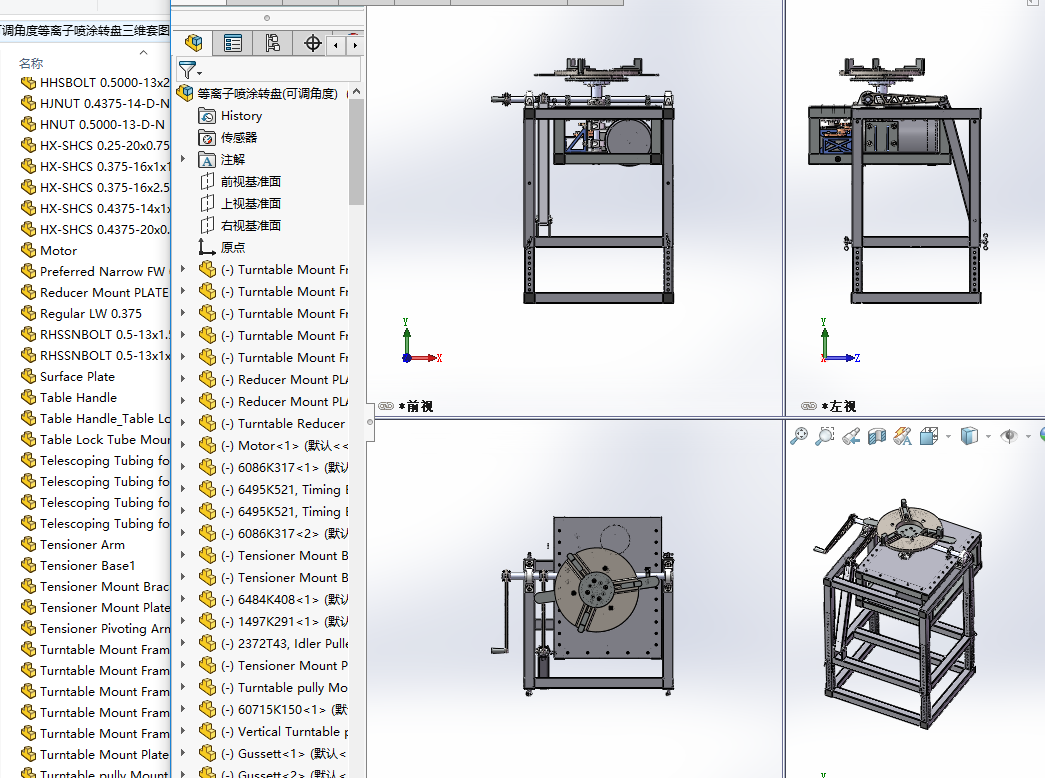Expand the 注解 annotations folder
Image resolution: width=1045 pixels, height=778 pixels.
[182, 160]
